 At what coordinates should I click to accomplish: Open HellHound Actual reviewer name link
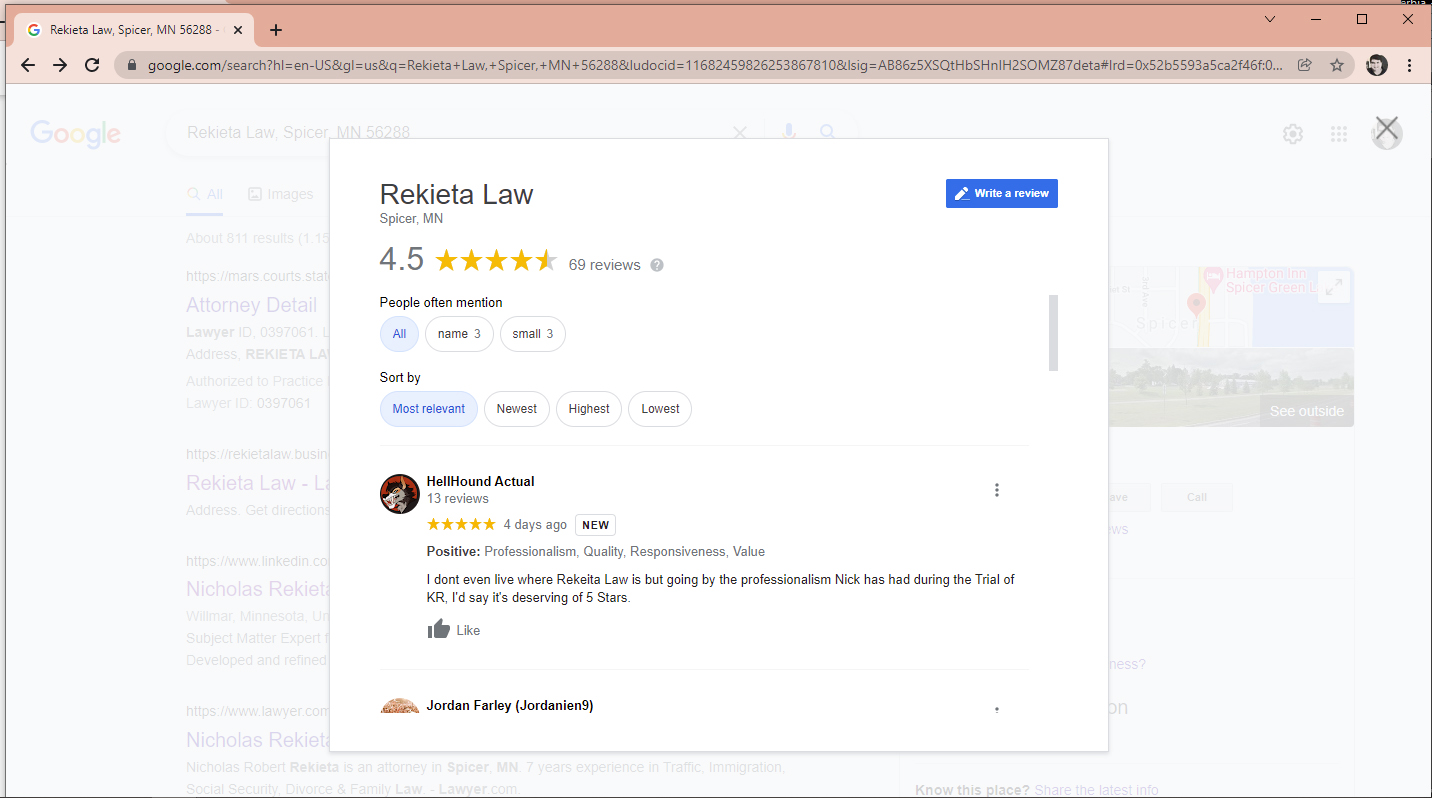(x=480, y=481)
